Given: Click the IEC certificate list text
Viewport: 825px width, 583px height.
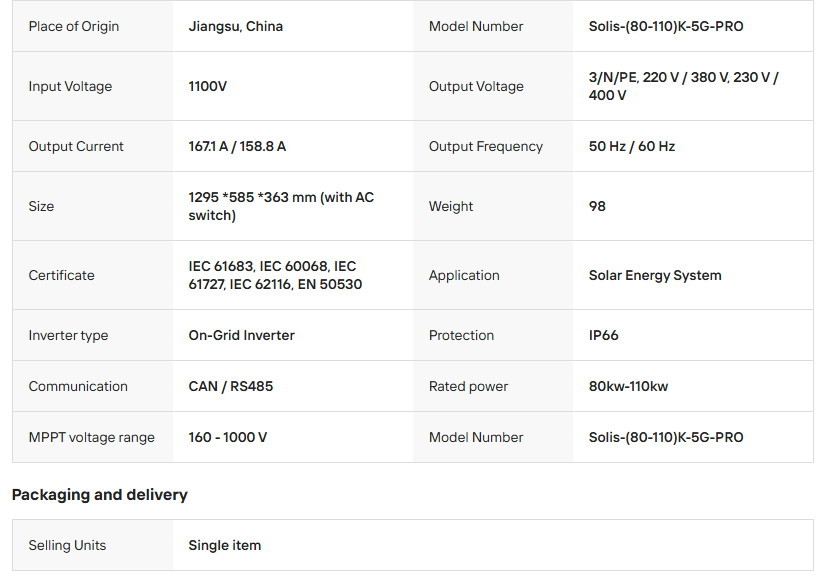Looking at the screenshot, I should click(274, 275).
